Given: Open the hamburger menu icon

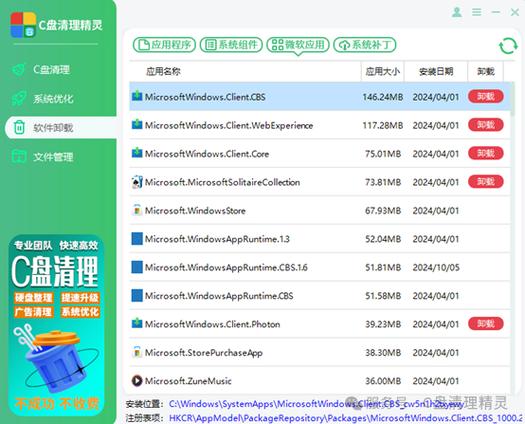Looking at the screenshot, I should [477, 12].
